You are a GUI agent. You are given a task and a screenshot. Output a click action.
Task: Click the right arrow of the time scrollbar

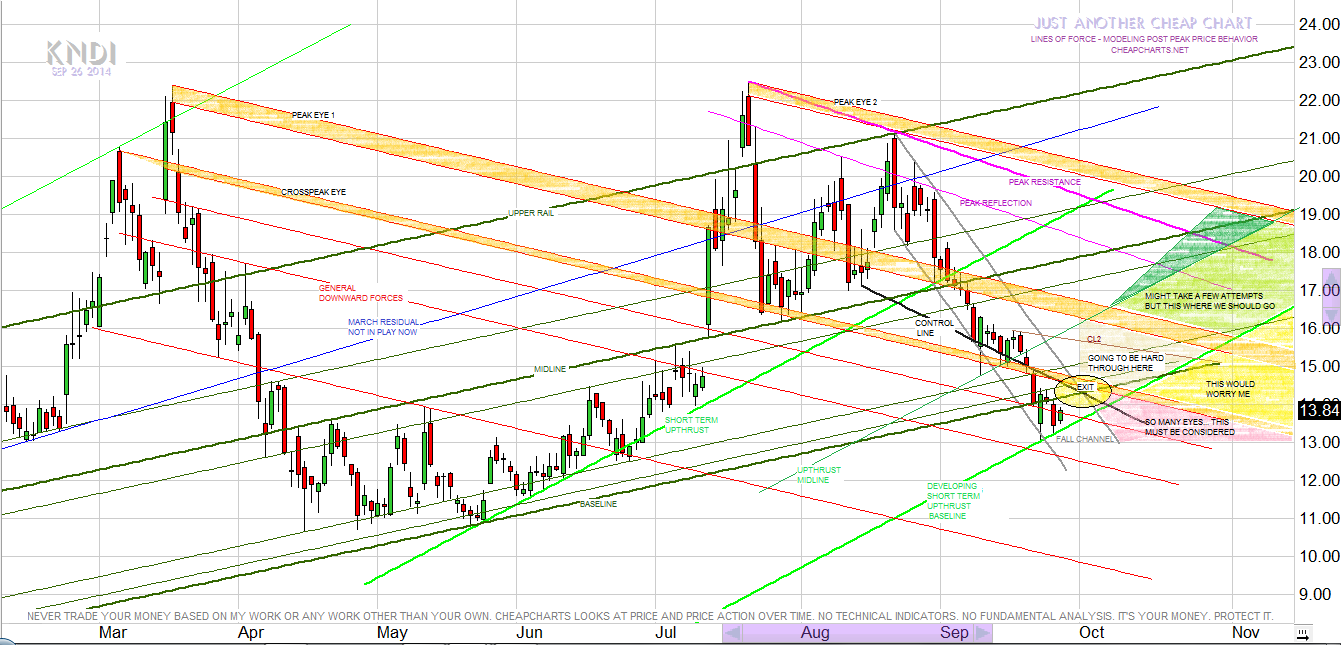click(982, 633)
